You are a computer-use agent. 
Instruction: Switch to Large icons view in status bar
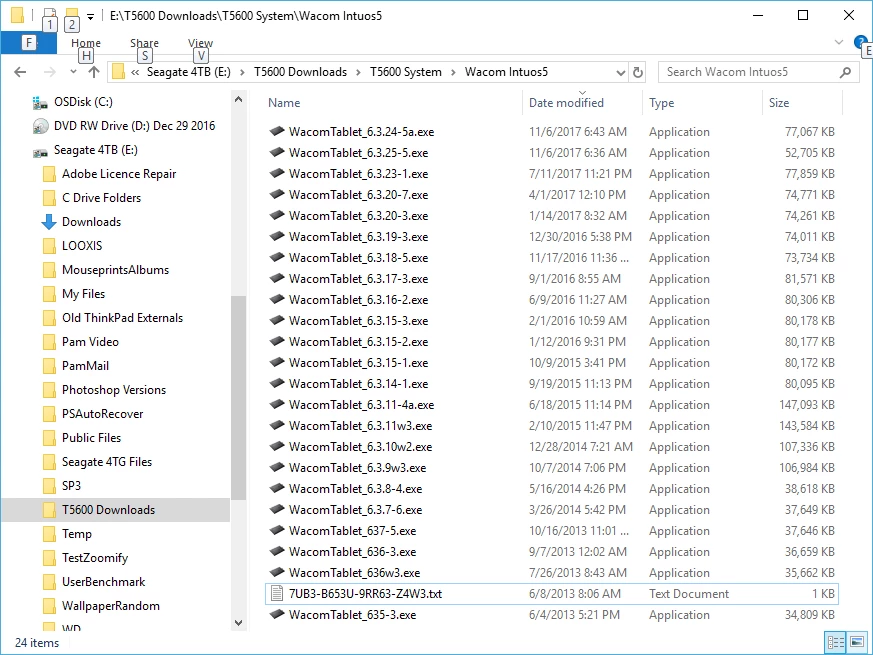point(857,642)
